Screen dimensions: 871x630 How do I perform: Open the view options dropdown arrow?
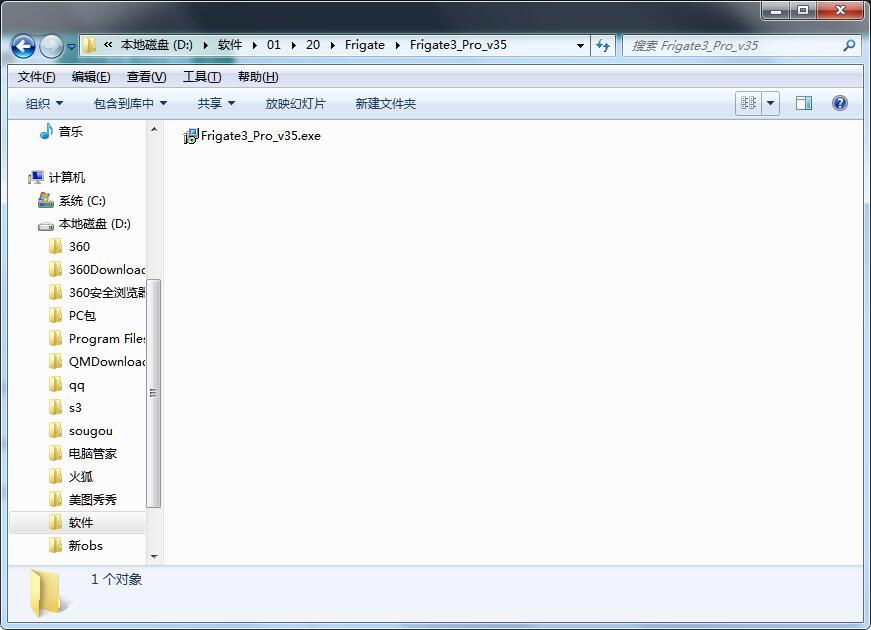tap(770, 103)
